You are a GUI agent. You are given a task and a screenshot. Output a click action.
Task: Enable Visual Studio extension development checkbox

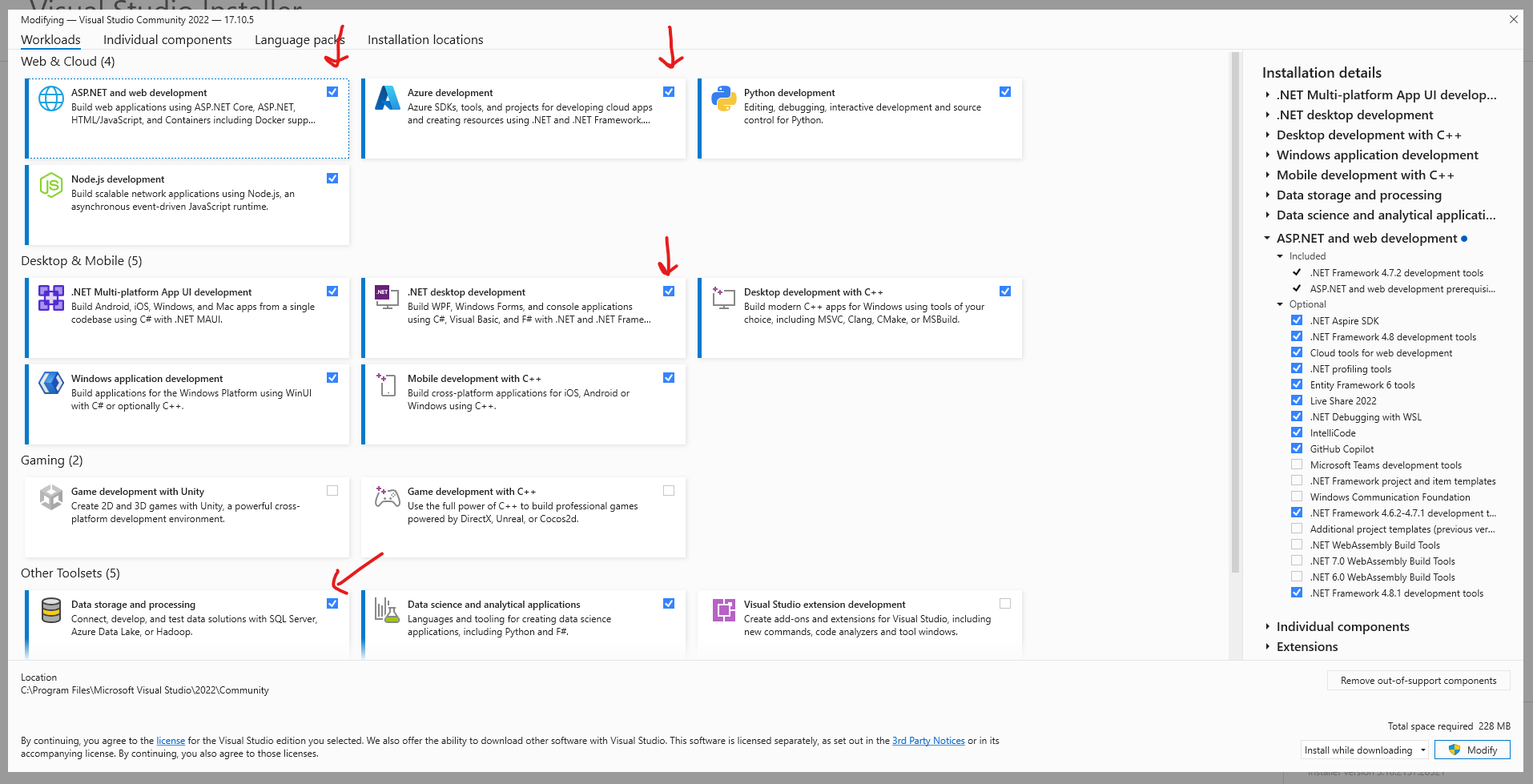(x=1005, y=604)
